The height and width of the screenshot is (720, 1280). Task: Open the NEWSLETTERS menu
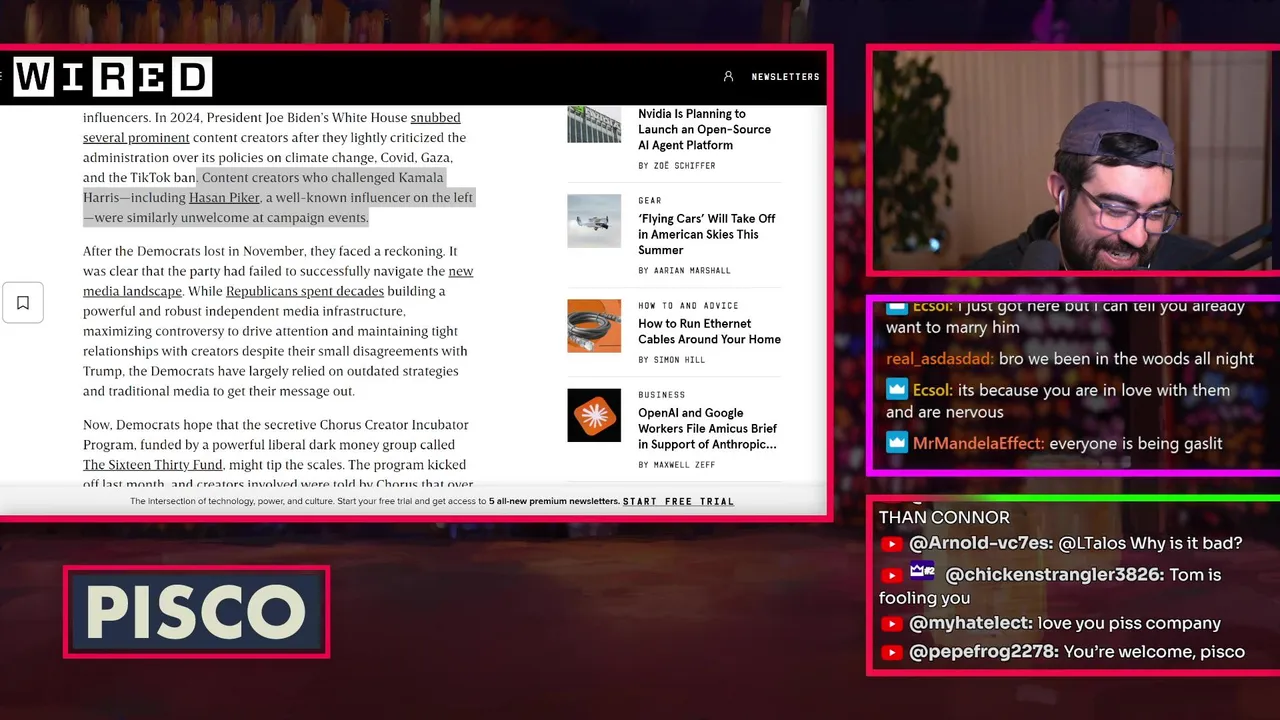click(785, 77)
